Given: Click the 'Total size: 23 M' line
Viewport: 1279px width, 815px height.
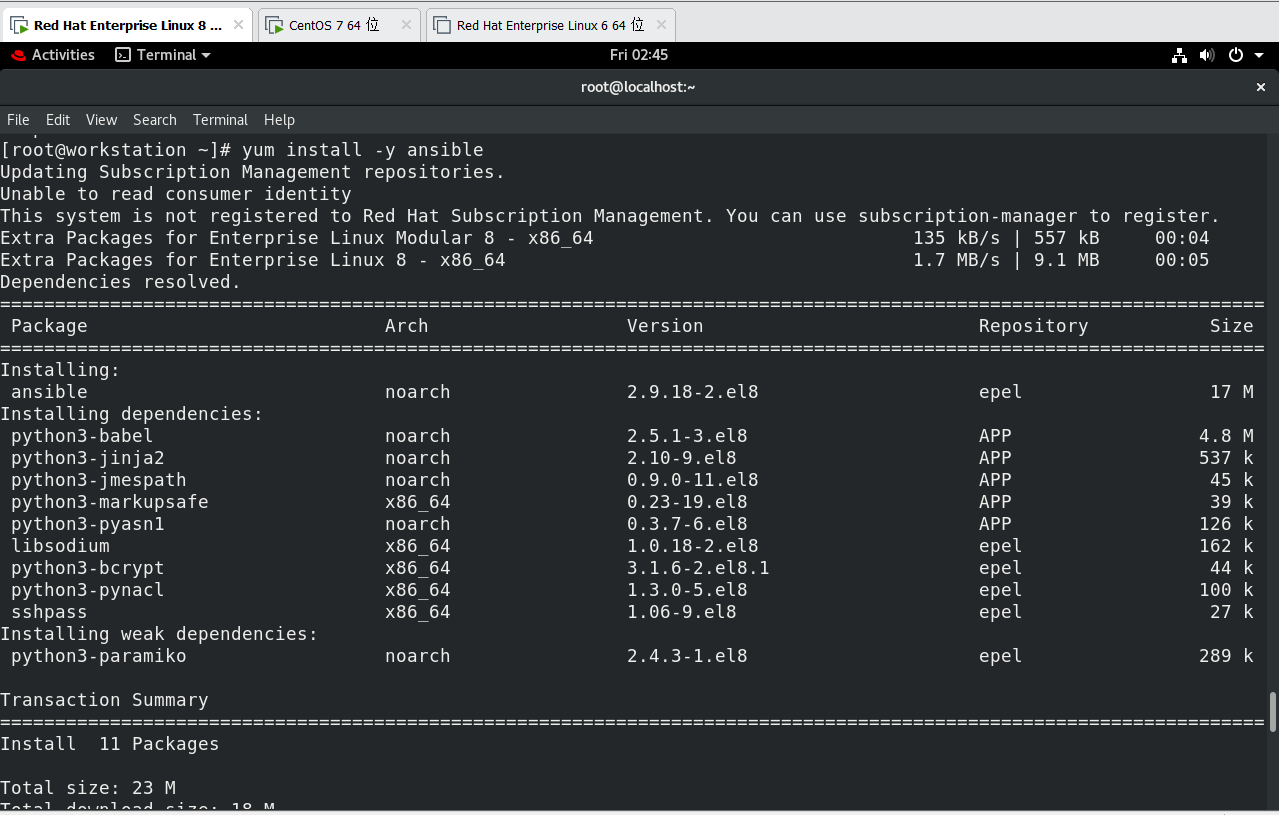Looking at the screenshot, I should pyautogui.click(x=88, y=788).
